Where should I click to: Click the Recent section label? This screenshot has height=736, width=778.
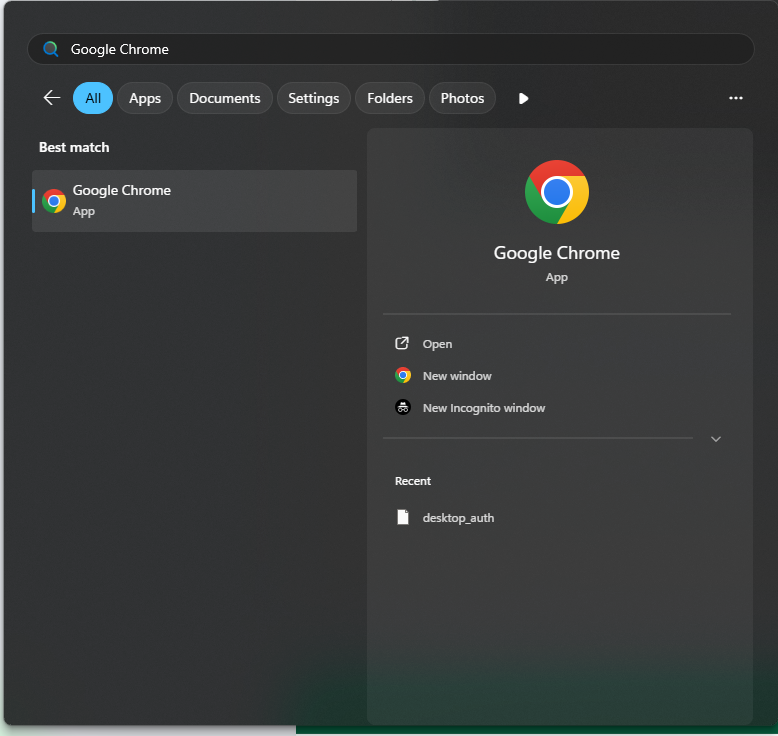[x=413, y=481]
